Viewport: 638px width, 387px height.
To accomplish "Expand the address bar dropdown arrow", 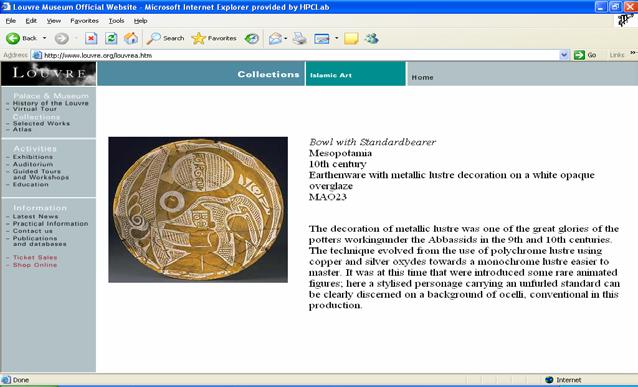I will [x=564, y=55].
